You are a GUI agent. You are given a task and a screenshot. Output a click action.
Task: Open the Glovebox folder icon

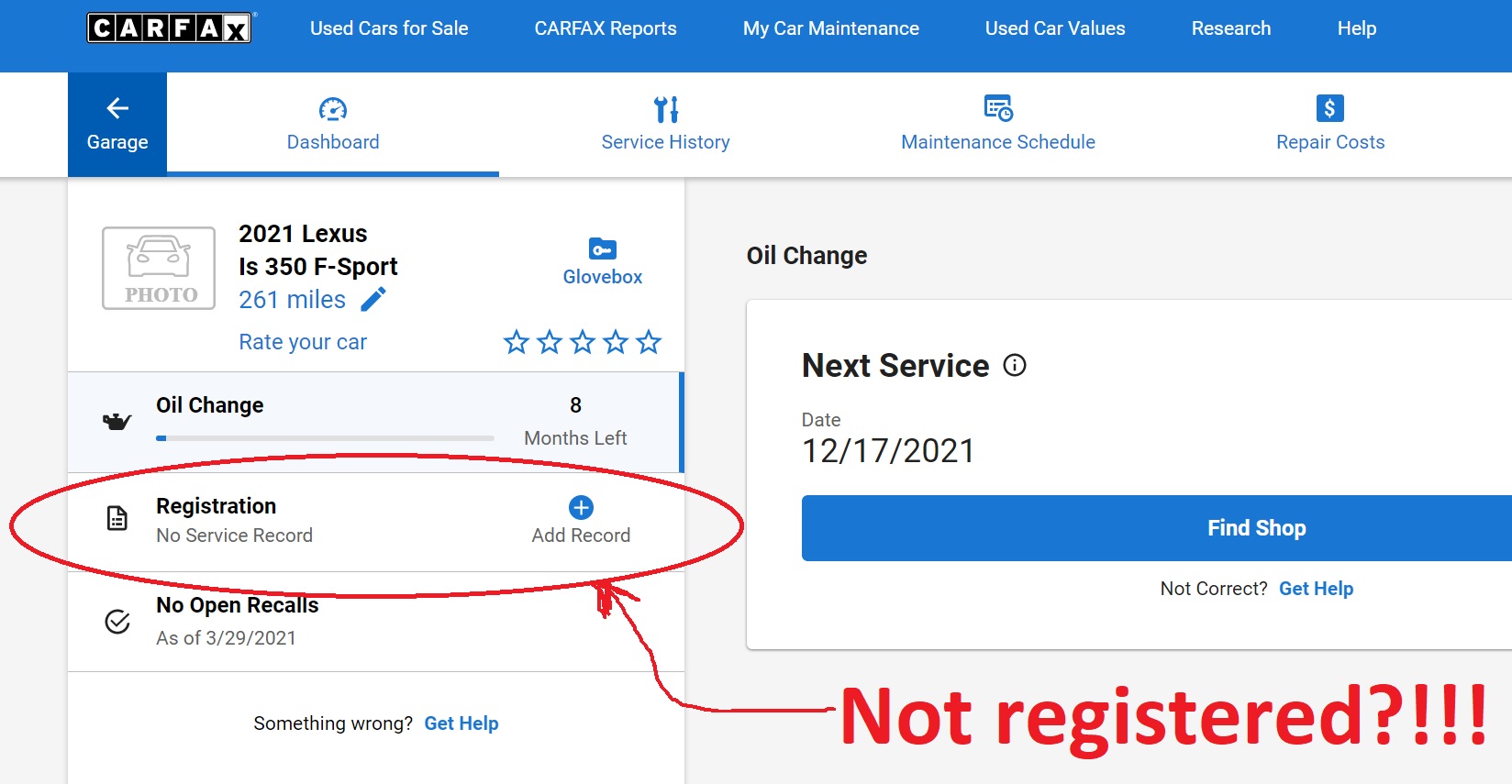point(603,248)
